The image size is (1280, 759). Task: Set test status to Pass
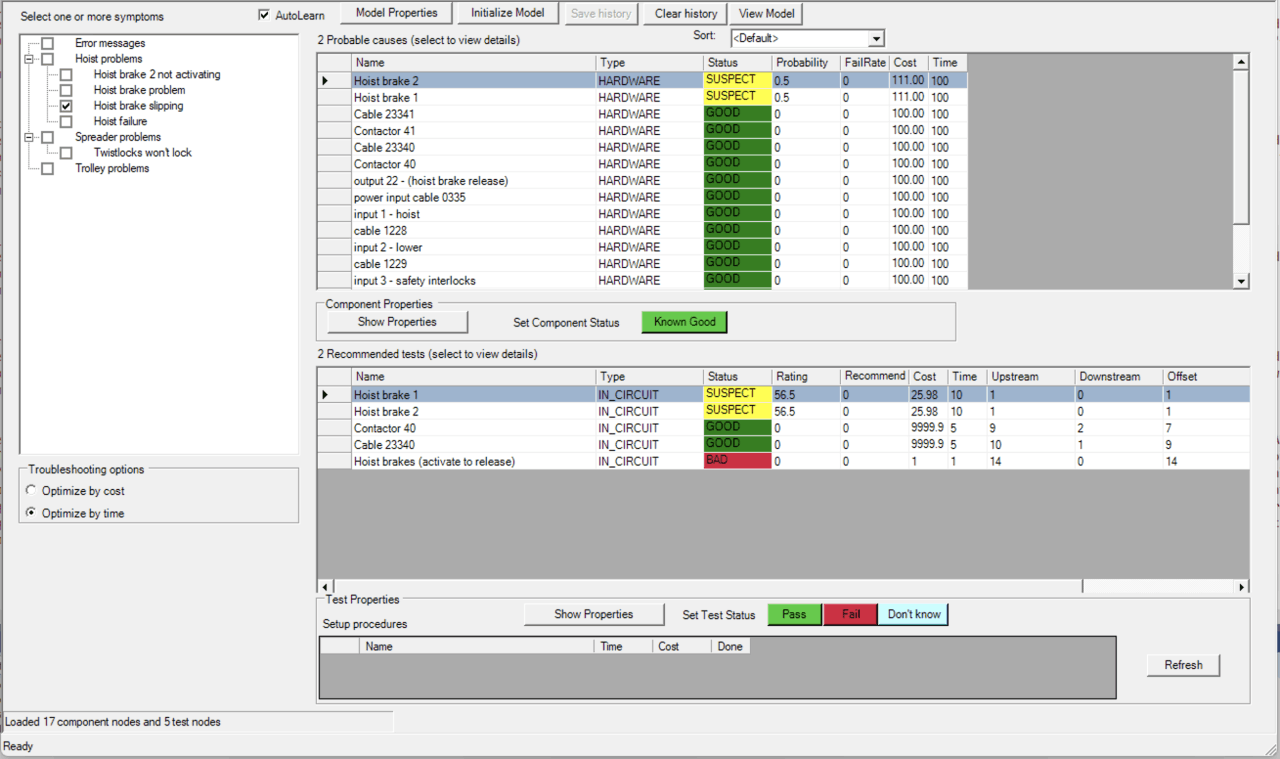pos(794,614)
